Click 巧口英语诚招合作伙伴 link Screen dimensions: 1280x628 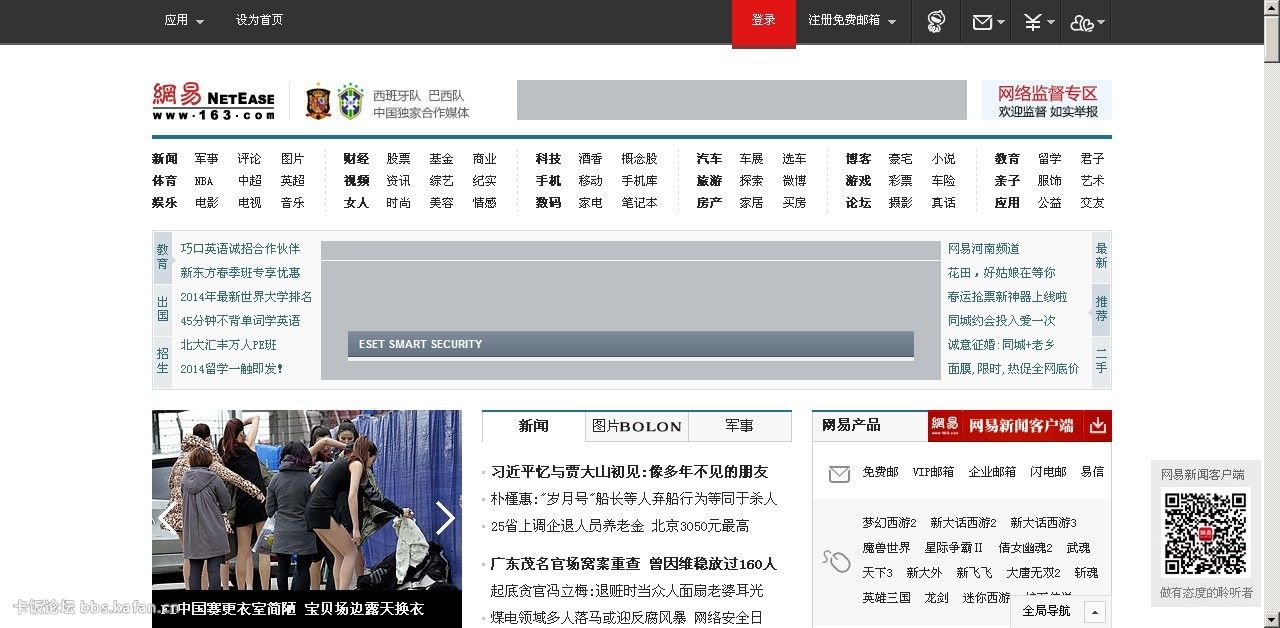[240, 249]
